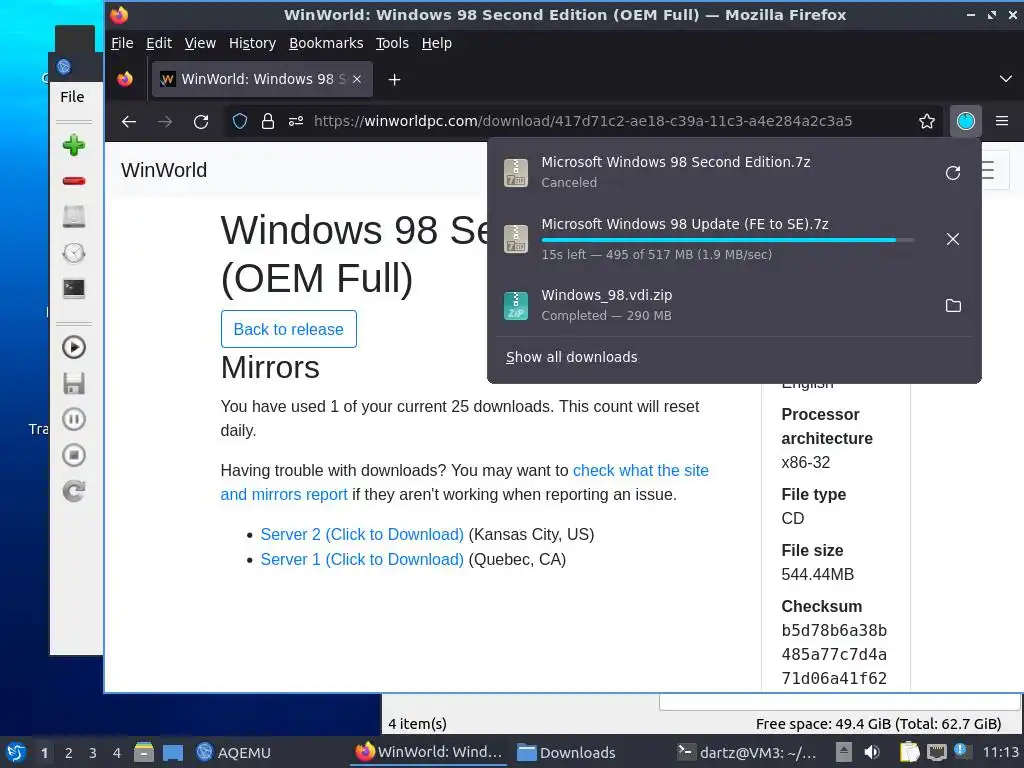Switch to workspace 3
1024x768 pixels.
tap(92, 753)
